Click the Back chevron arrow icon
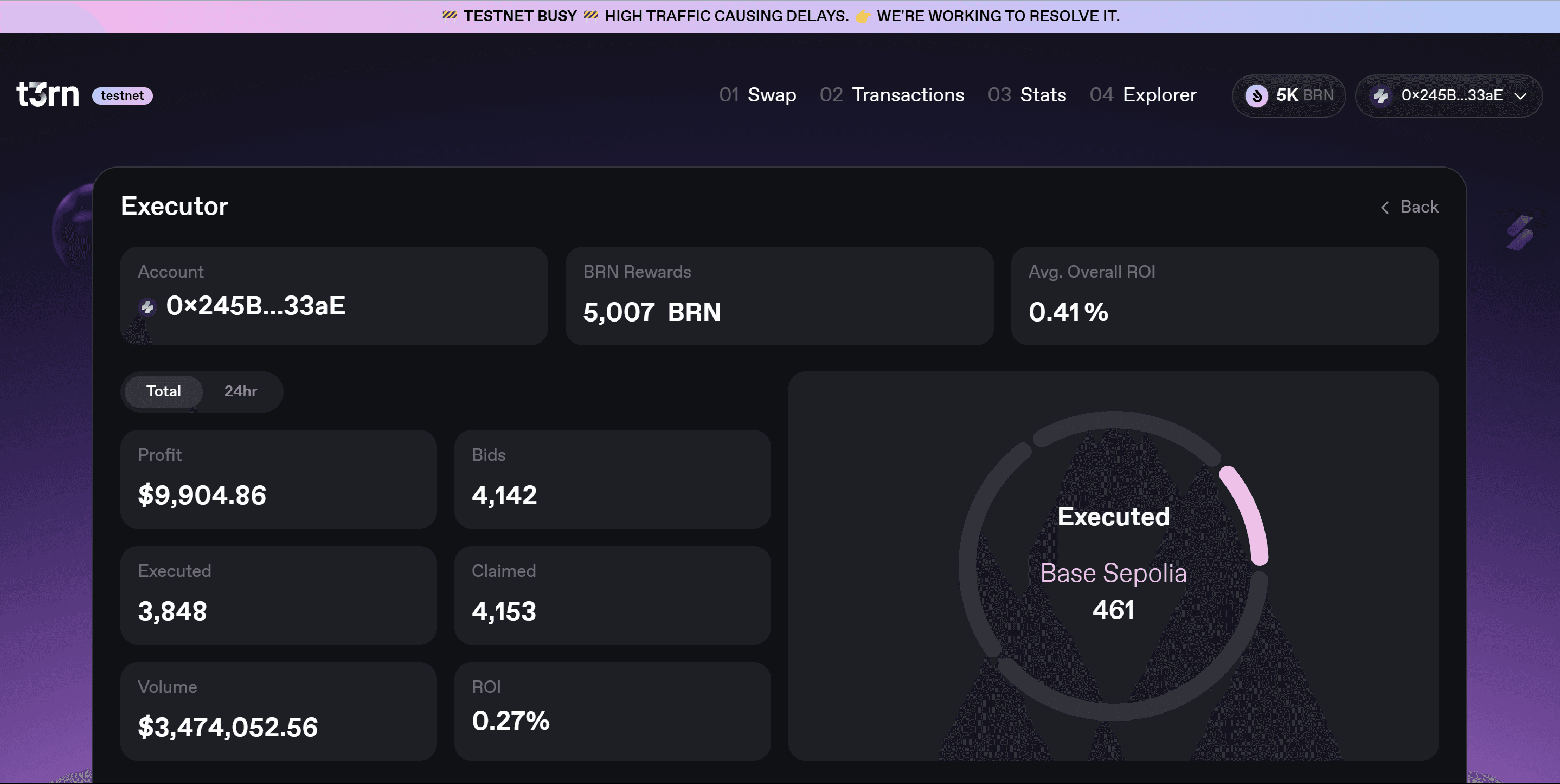Viewport: 1560px width, 784px height. 1384,208
